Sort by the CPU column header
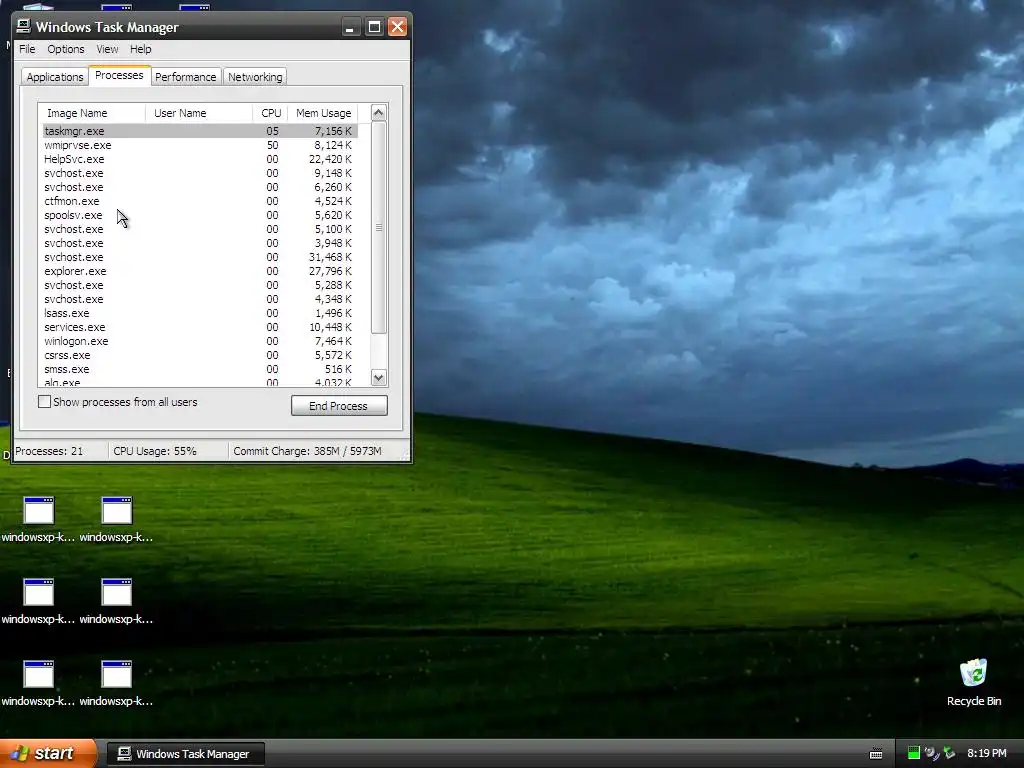The image size is (1024, 768). coord(270,113)
